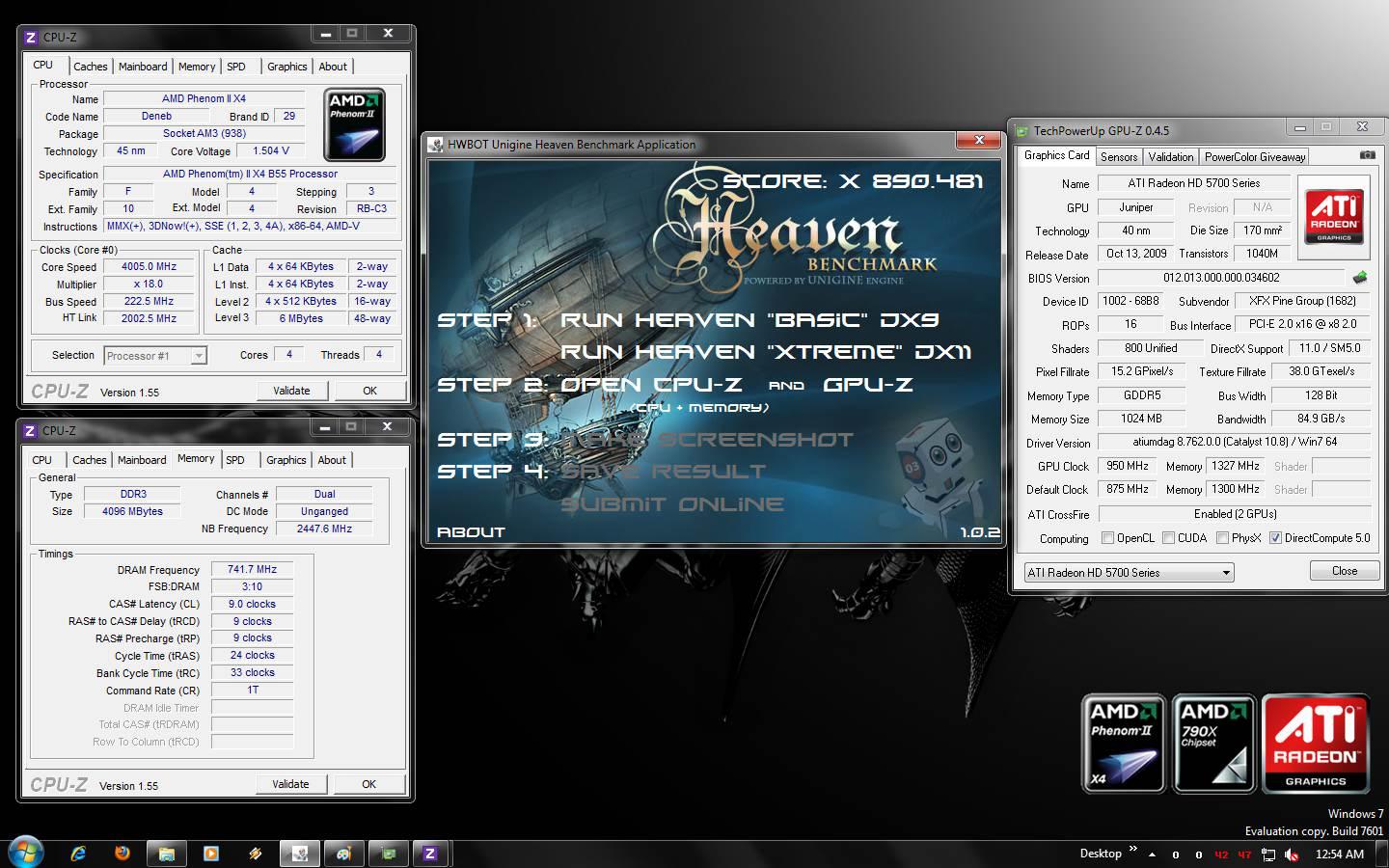This screenshot has height=868, width=1389.
Task: Open About tab in bottom CPU-Z window
Action: pyautogui.click(x=332, y=460)
